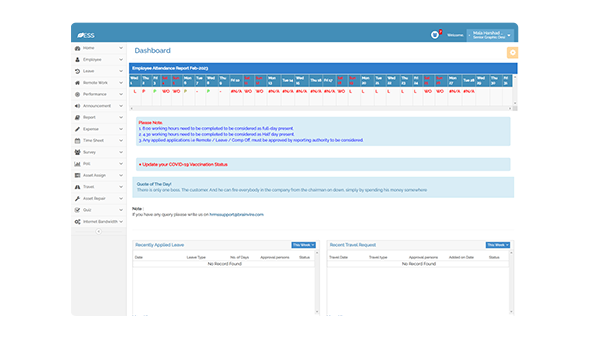Click the Asset Repair wrench icon
590x360 pixels.
[77, 198]
